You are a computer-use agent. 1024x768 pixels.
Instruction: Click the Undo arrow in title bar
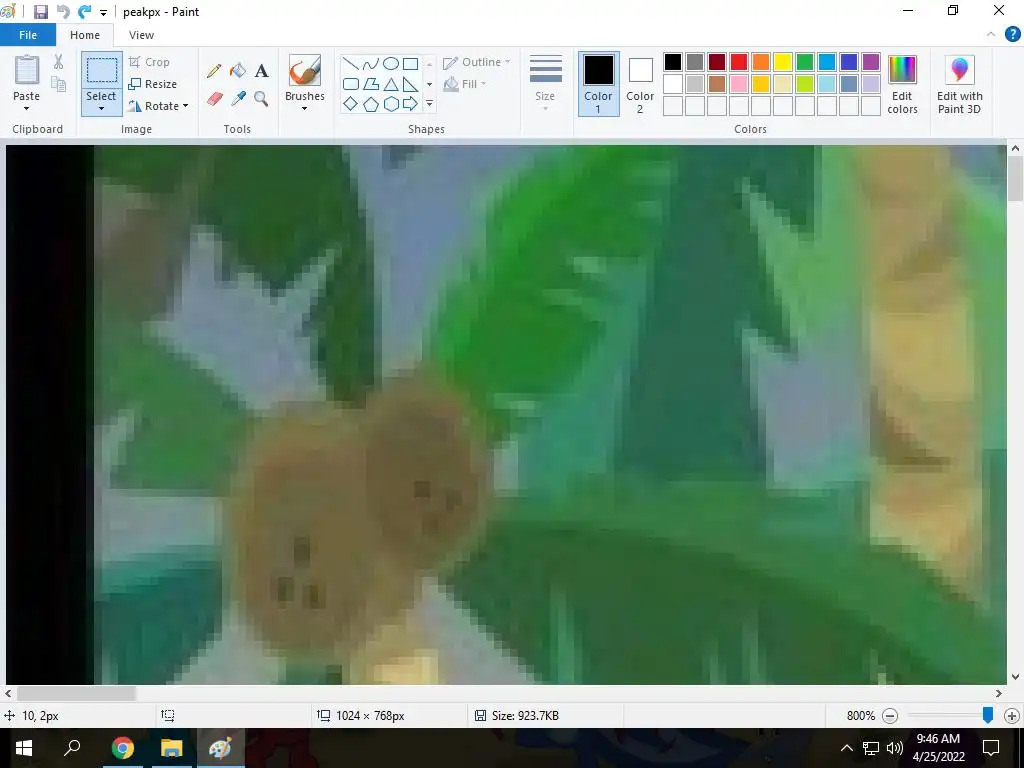pyautogui.click(x=63, y=12)
